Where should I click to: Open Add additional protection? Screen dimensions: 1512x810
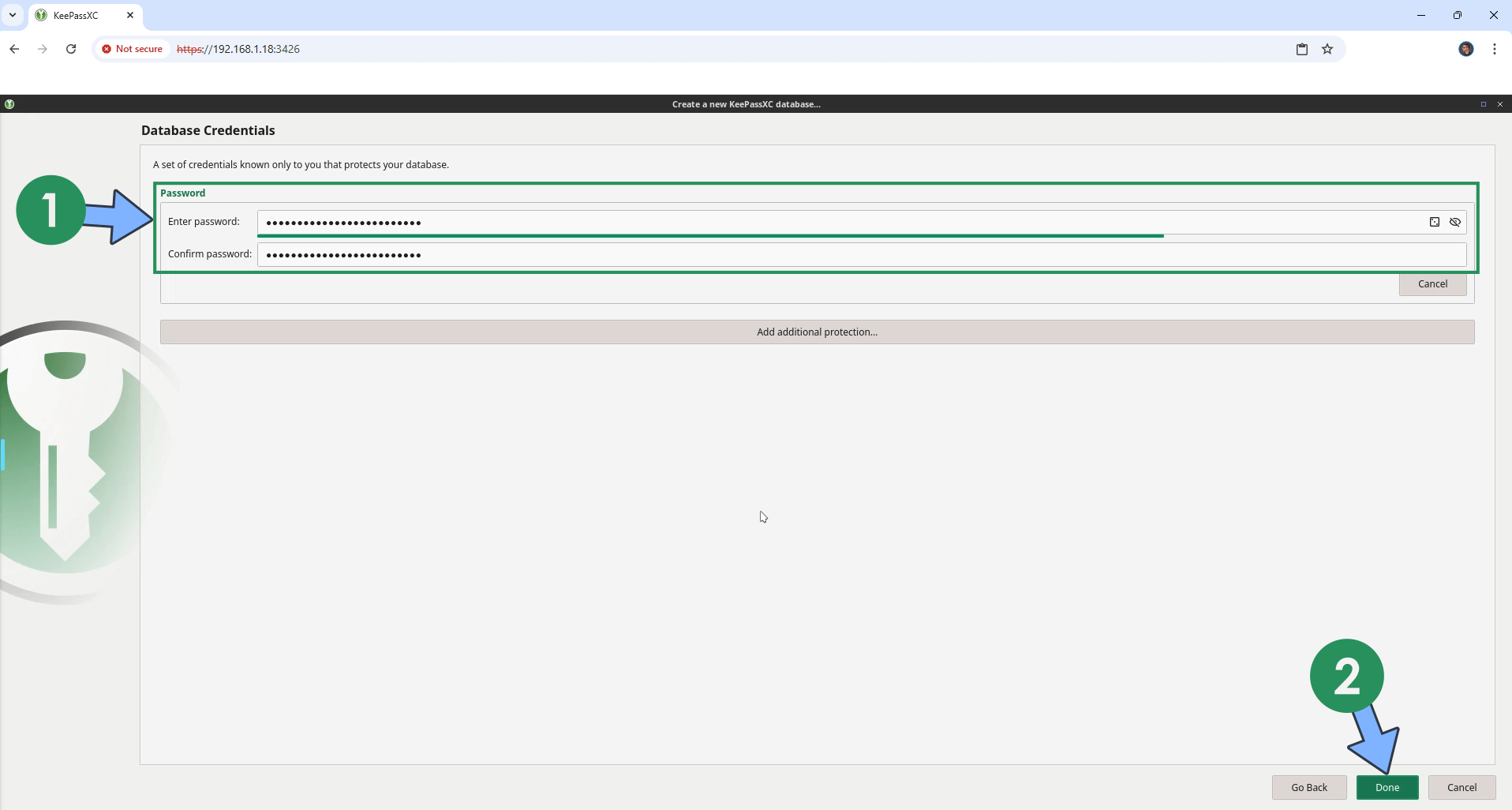coord(817,332)
